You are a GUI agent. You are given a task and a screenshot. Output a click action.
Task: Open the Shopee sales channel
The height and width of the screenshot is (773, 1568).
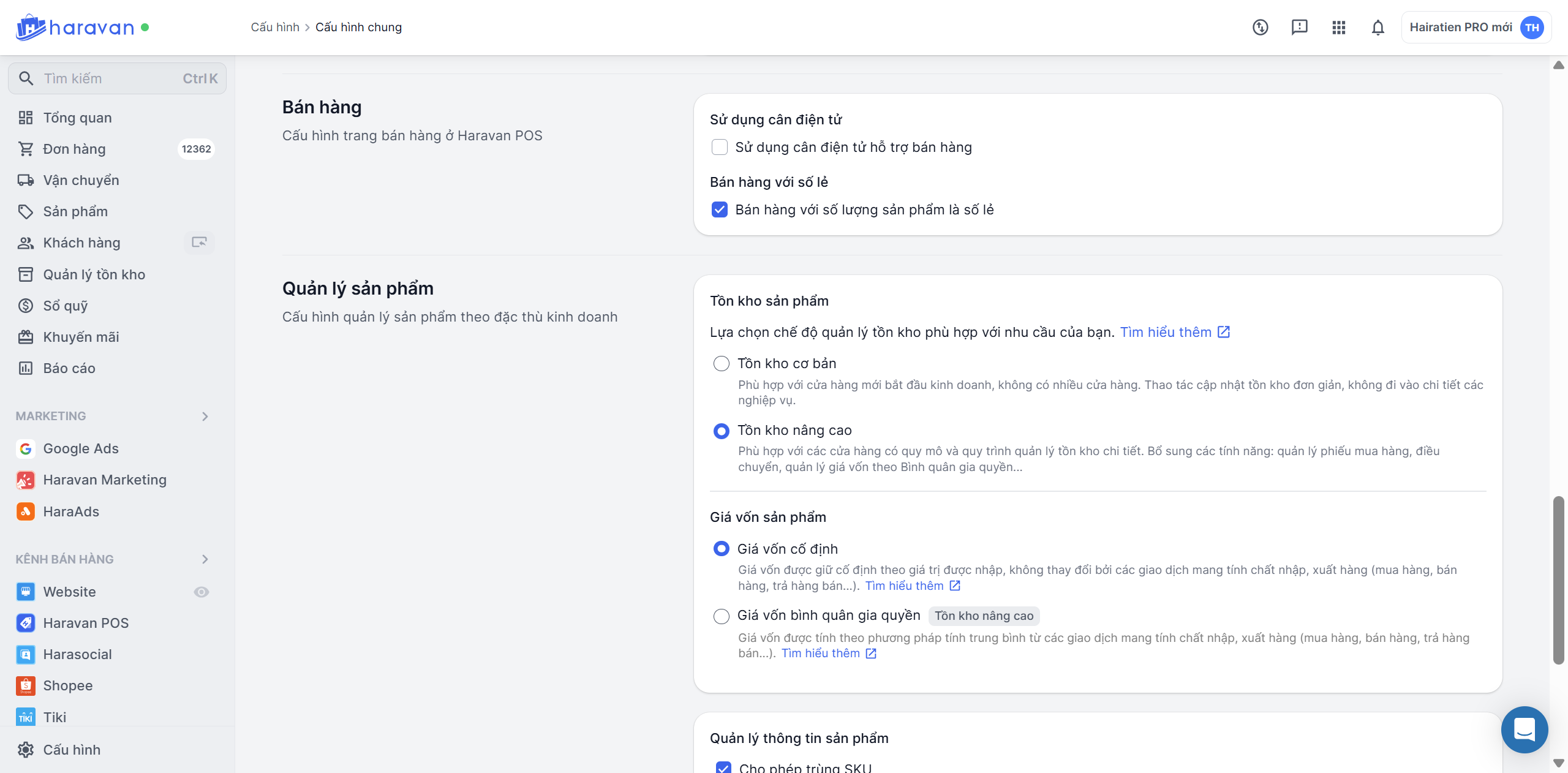(x=67, y=685)
